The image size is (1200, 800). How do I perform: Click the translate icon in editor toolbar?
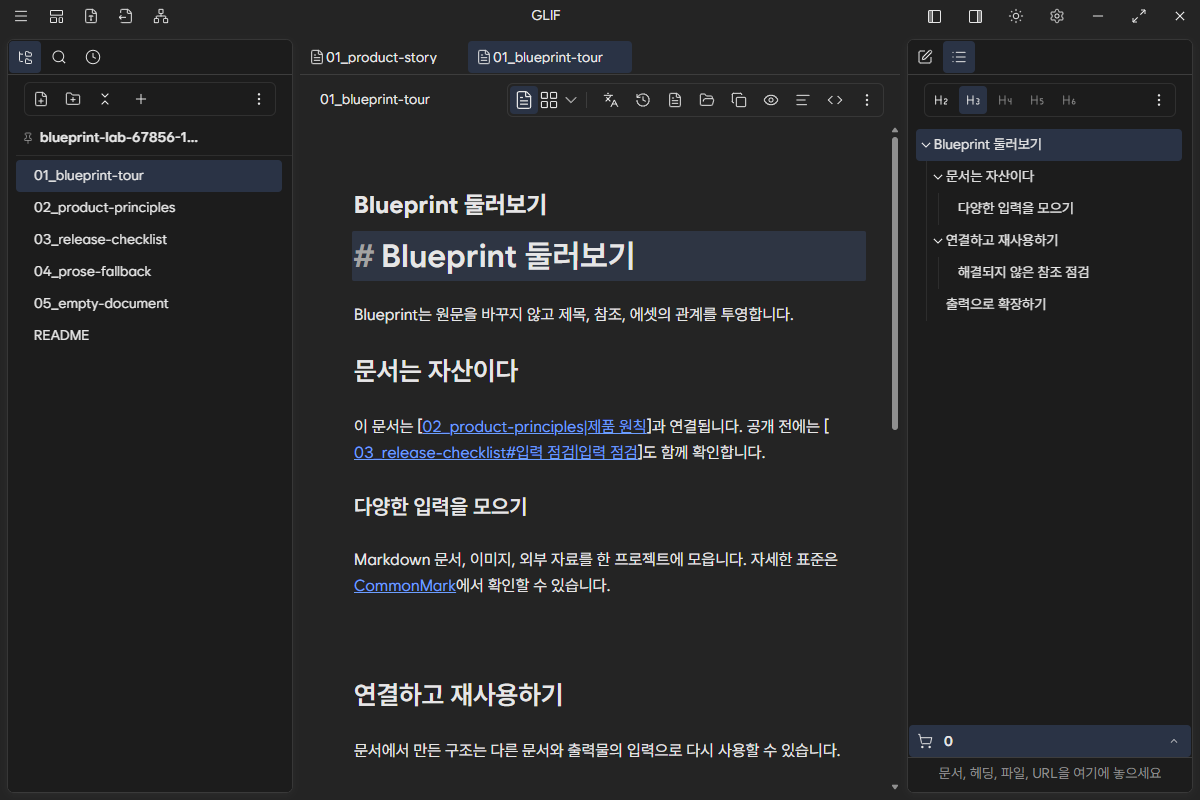click(611, 100)
